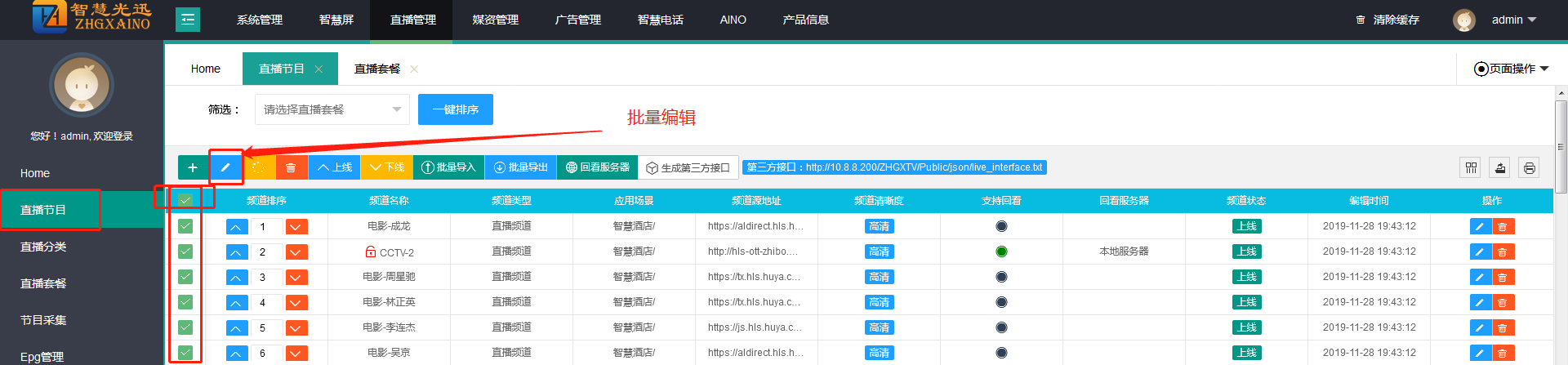The width and height of the screenshot is (1568, 365).
Task: Open the 页面操作 dropdown
Action: (1511, 69)
